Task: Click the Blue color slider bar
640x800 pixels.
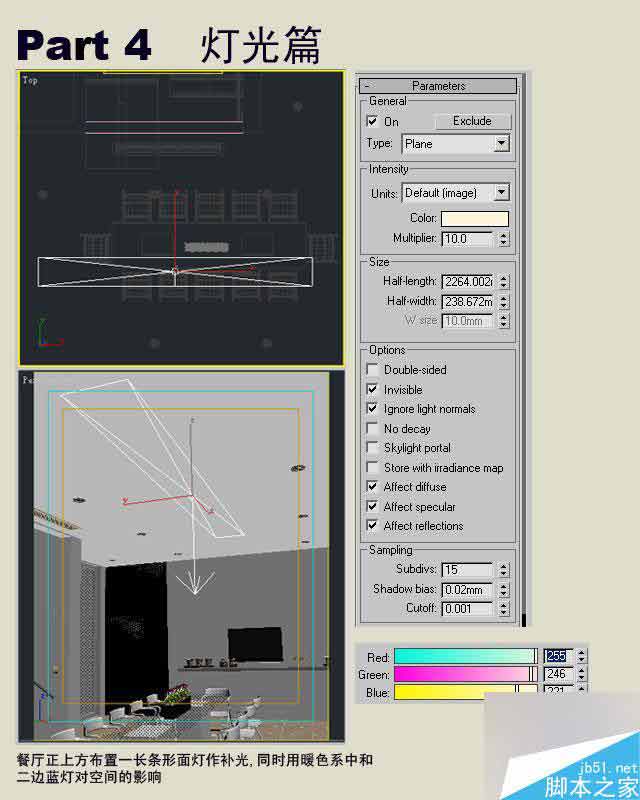Action: (466, 692)
